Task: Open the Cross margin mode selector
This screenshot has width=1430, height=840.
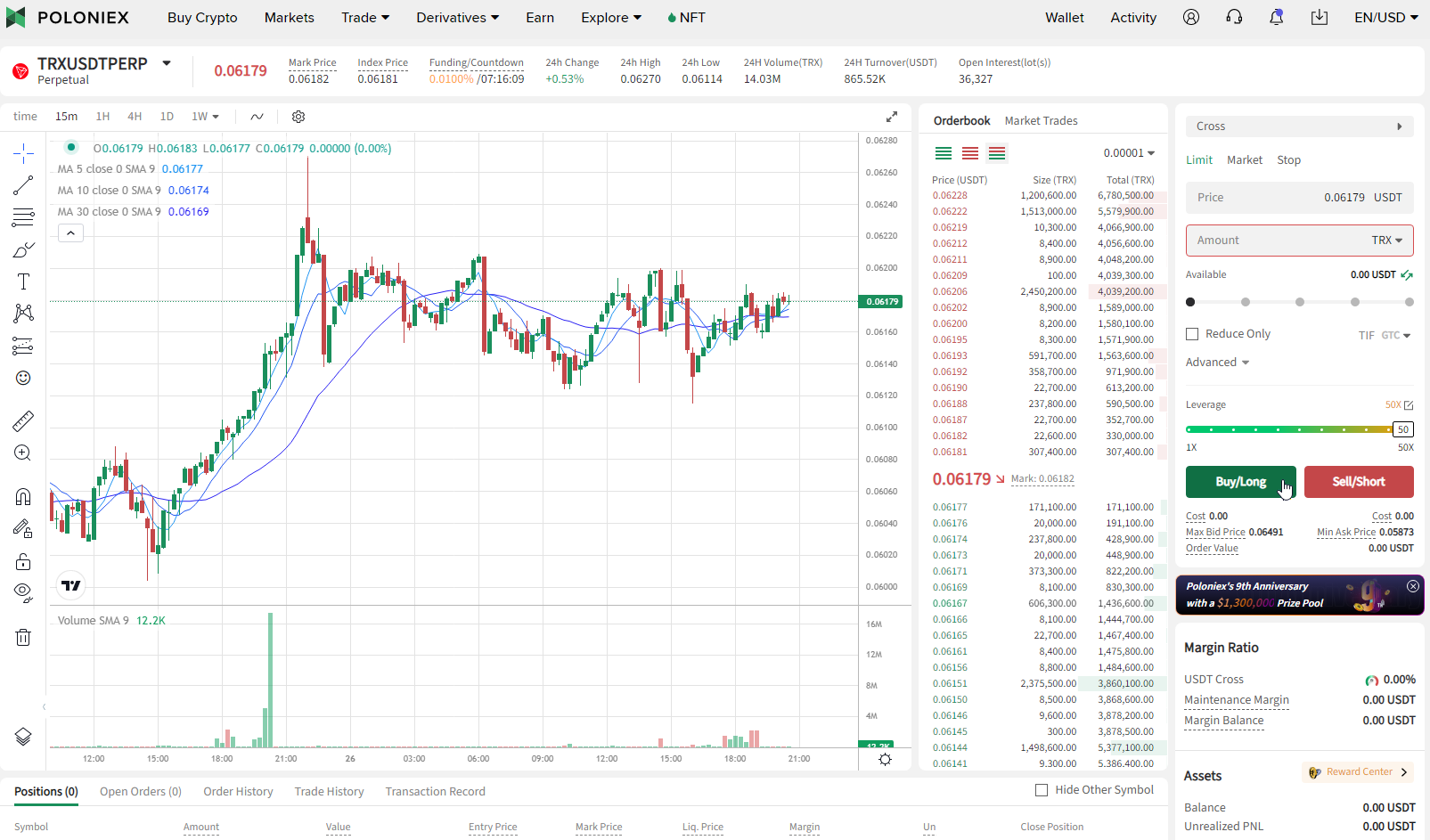Action: (1299, 126)
